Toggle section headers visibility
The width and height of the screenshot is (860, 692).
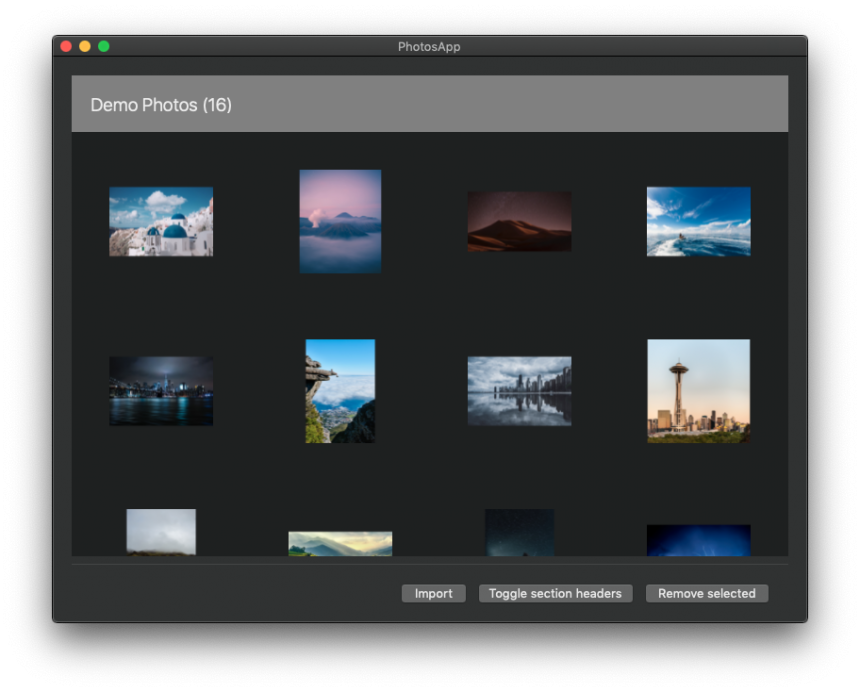pos(555,593)
